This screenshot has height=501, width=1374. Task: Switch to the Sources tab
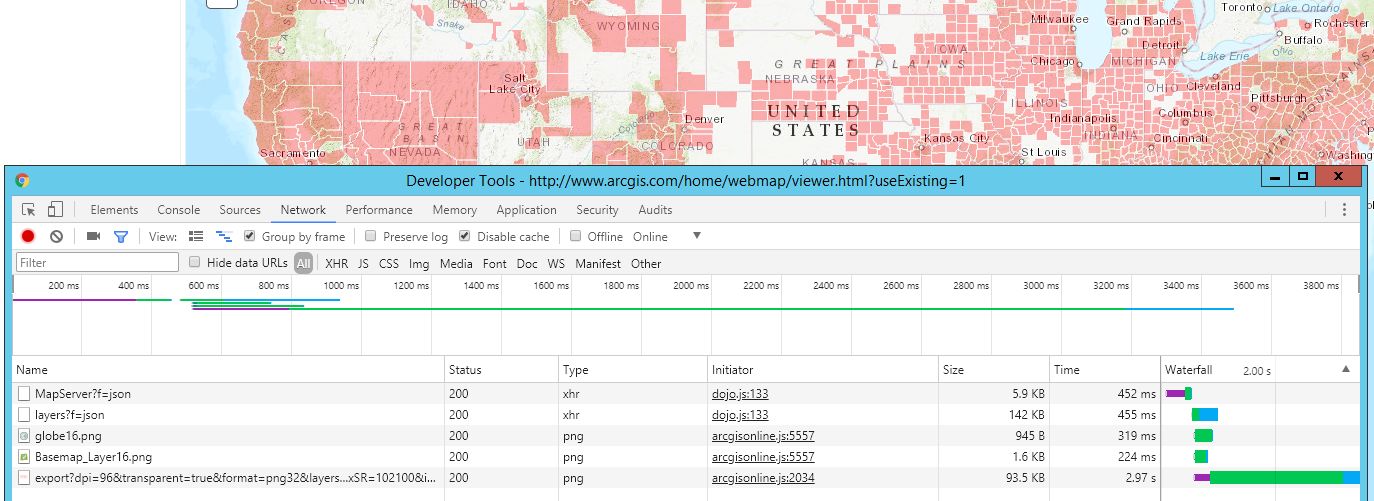click(x=240, y=210)
